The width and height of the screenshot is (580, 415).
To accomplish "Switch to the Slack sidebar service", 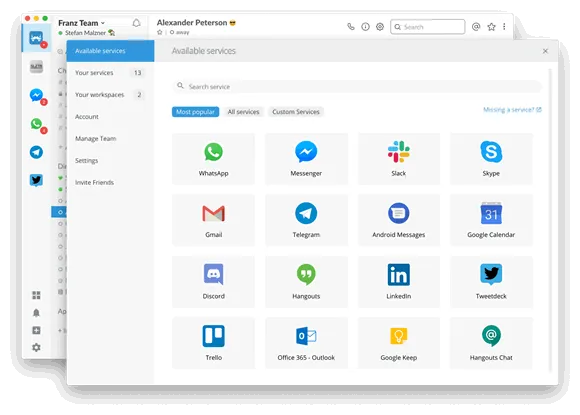I will (36, 67).
